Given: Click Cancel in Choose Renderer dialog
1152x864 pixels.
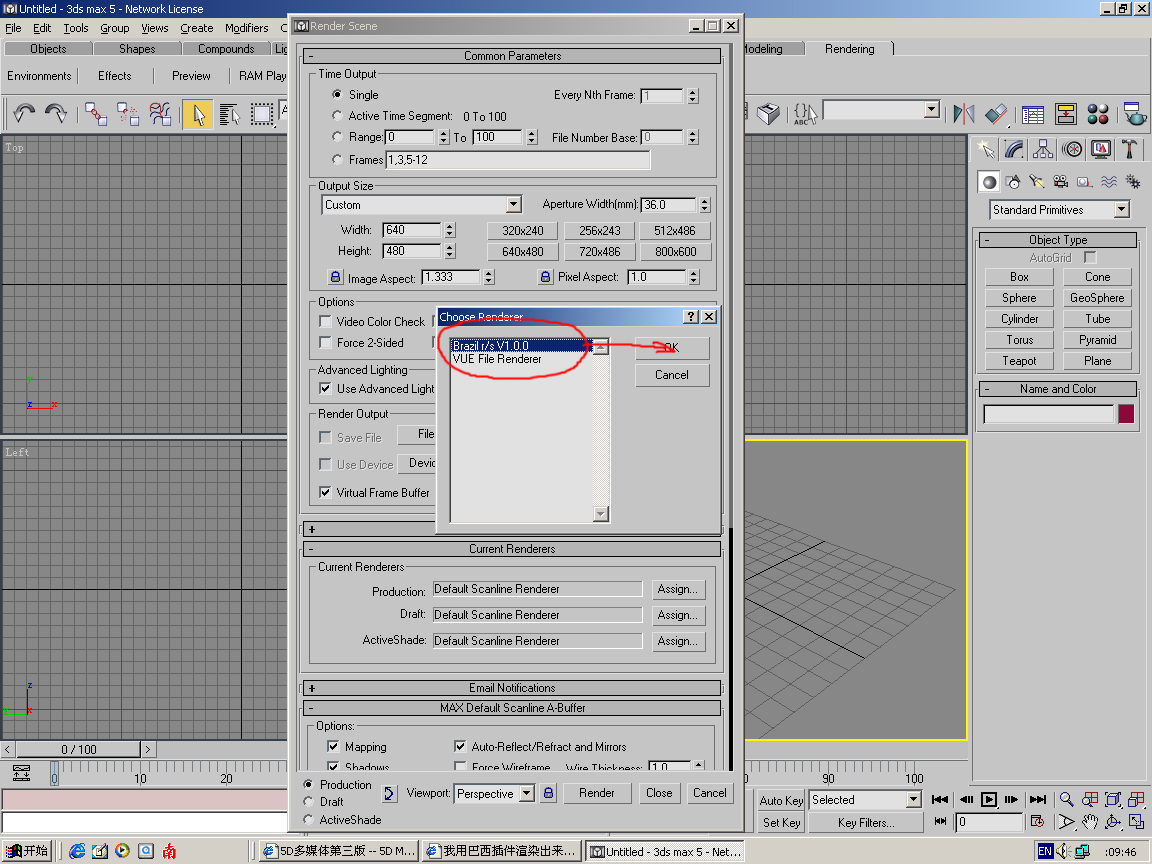Looking at the screenshot, I should (672, 375).
